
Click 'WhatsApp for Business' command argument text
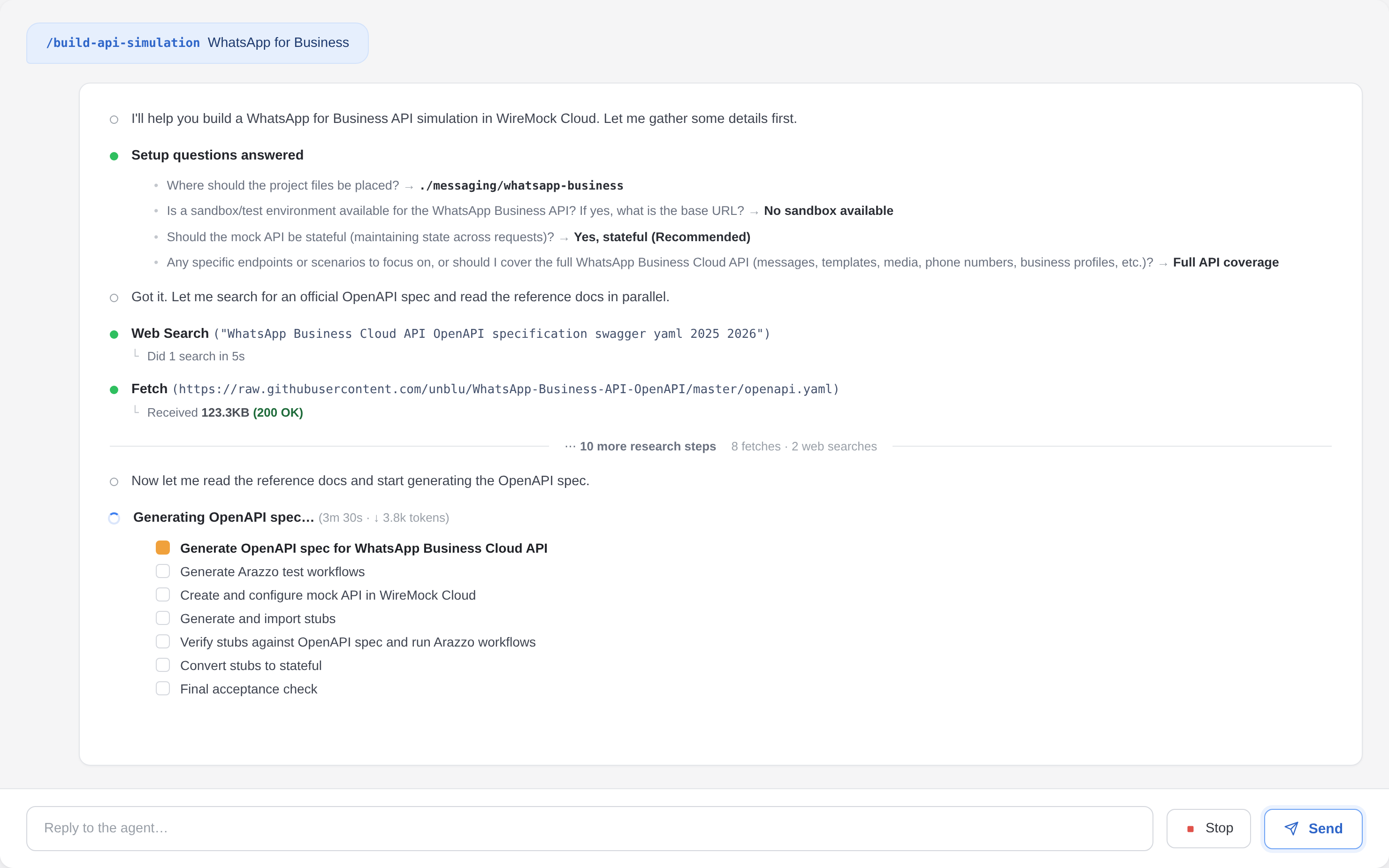pyautogui.click(x=278, y=43)
